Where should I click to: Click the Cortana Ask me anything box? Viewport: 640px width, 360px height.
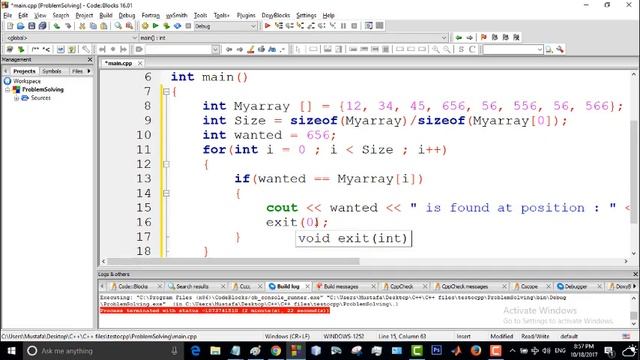pos(102,351)
